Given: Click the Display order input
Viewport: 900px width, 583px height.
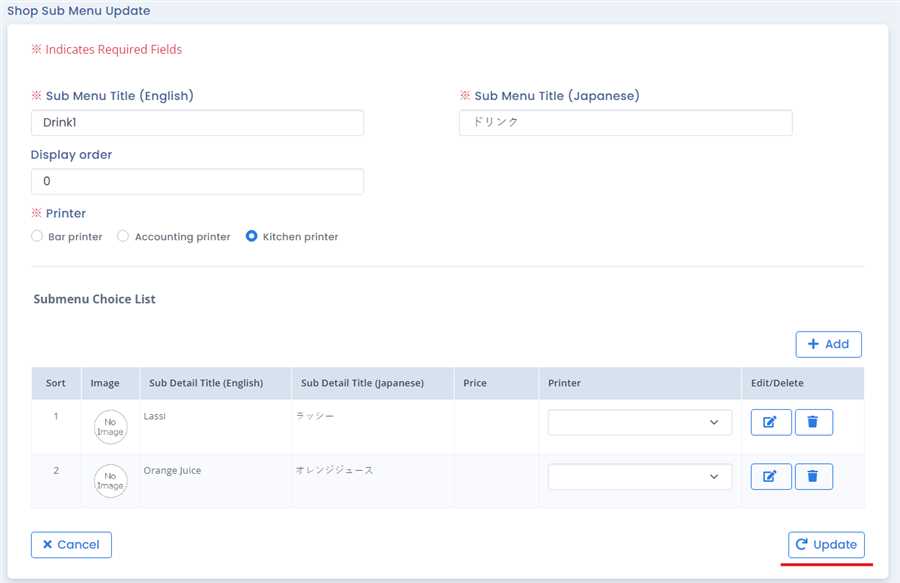Looking at the screenshot, I should tap(197, 182).
